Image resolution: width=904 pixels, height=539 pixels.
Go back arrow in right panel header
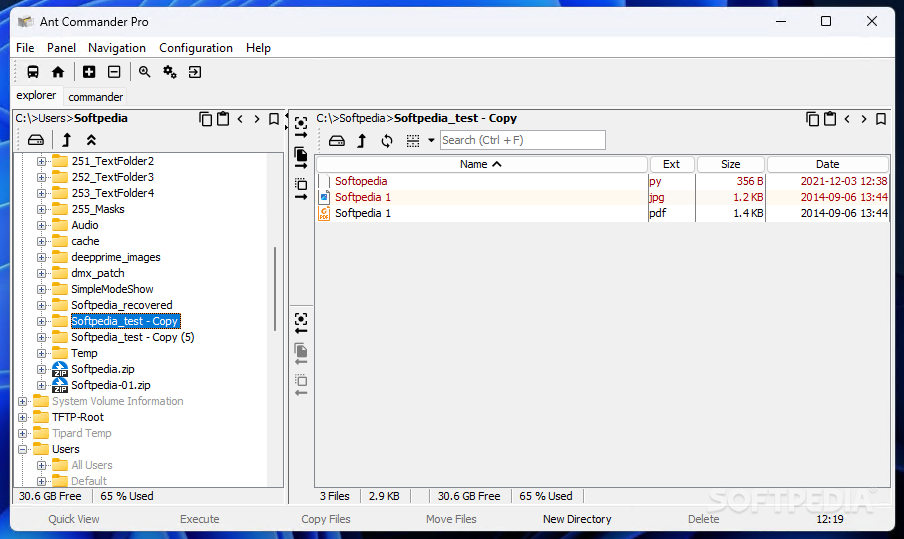847,119
